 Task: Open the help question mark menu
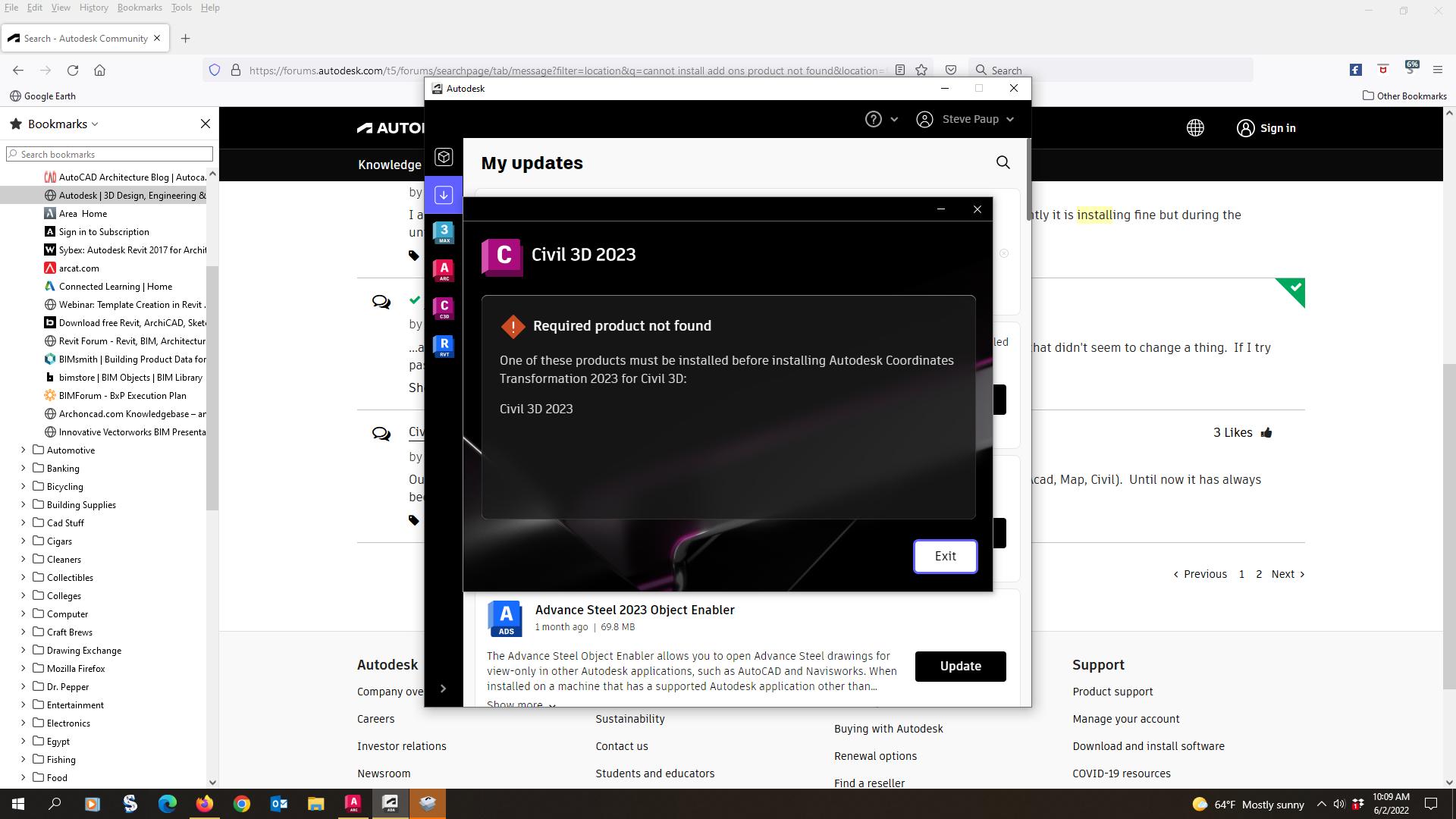[881, 119]
